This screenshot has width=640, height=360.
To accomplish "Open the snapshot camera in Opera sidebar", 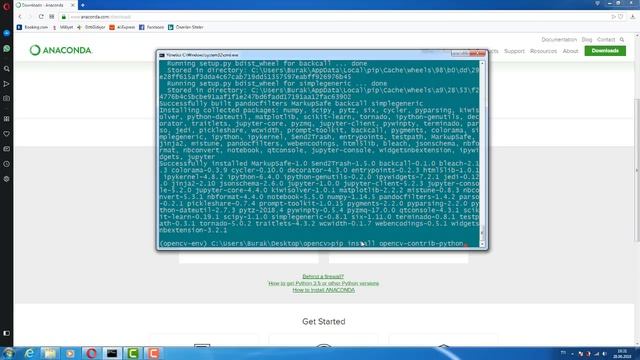I will (x=7, y=98).
